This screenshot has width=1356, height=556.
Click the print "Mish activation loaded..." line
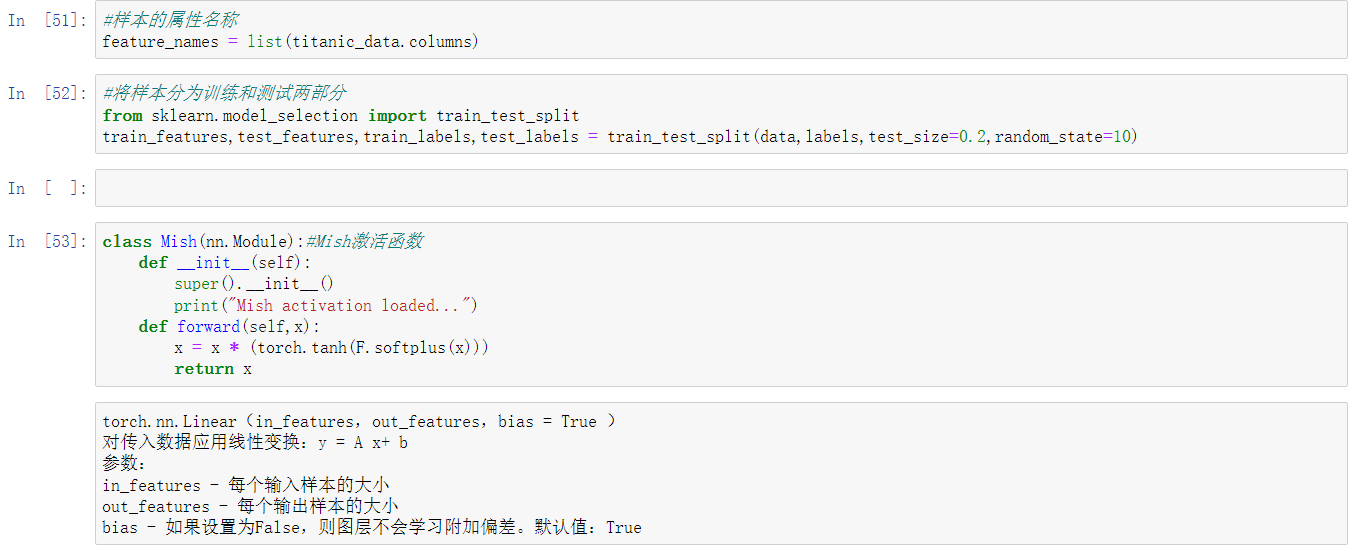[326, 305]
